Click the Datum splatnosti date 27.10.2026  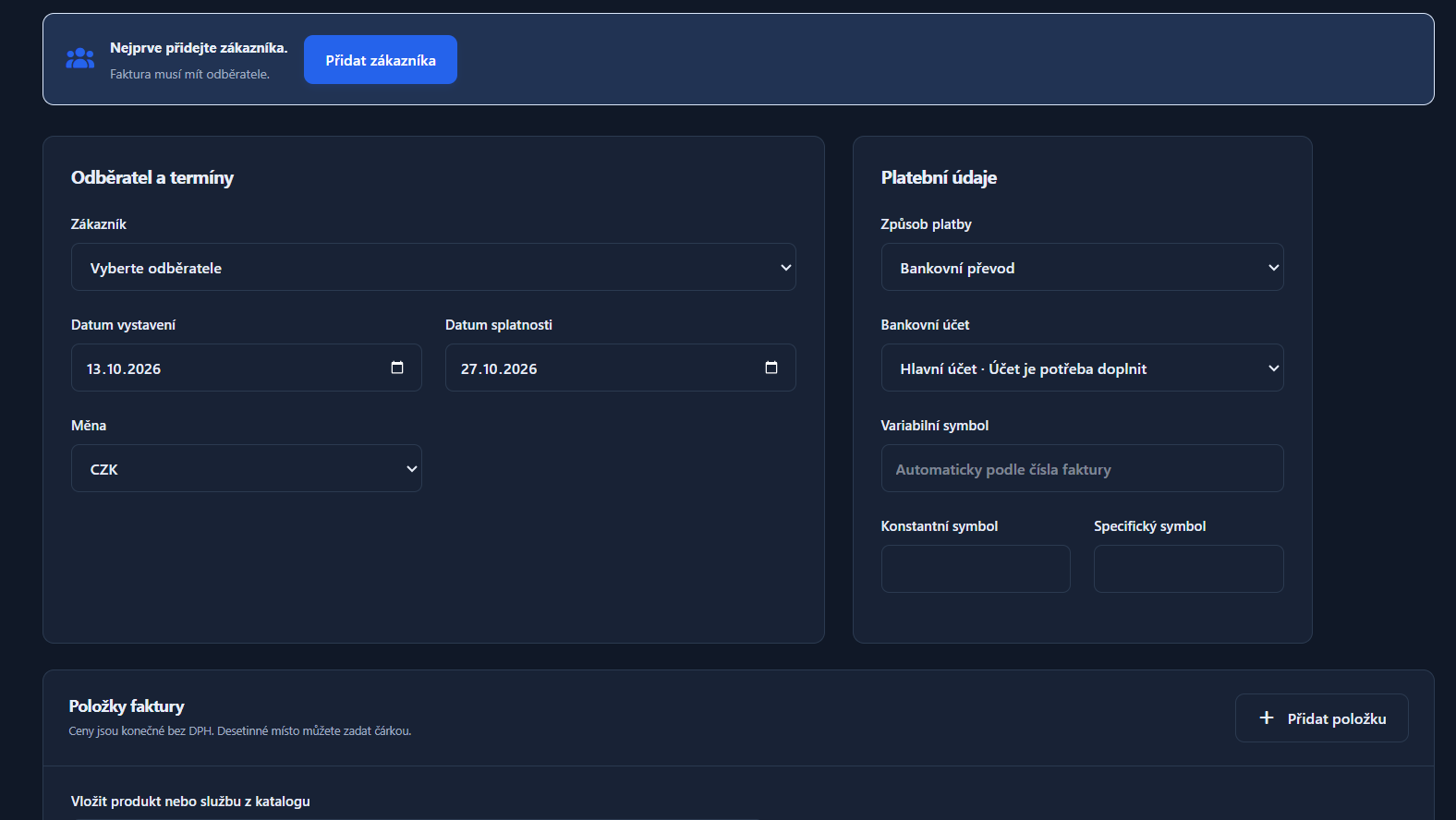click(499, 368)
